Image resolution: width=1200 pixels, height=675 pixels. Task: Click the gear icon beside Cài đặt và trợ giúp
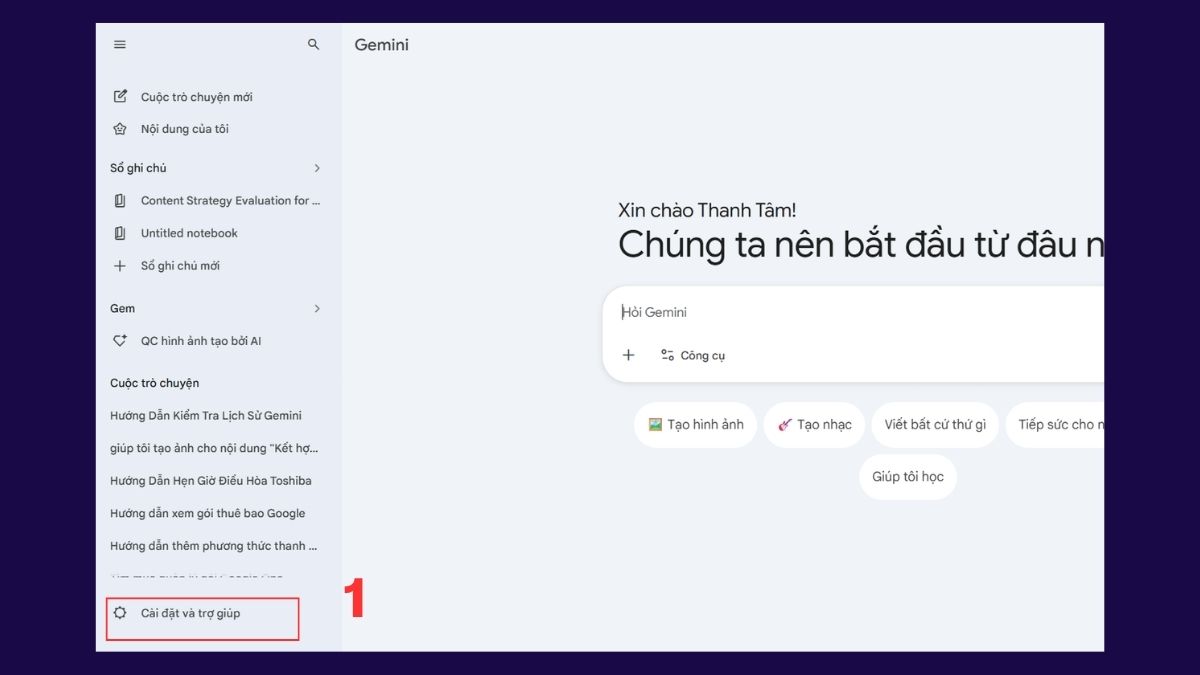coord(120,613)
